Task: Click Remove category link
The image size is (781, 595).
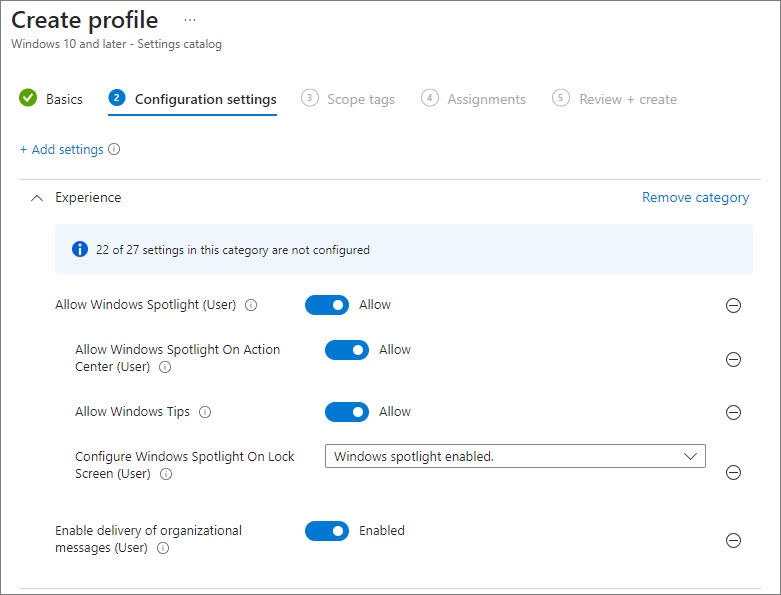Action: click(695, 197)
